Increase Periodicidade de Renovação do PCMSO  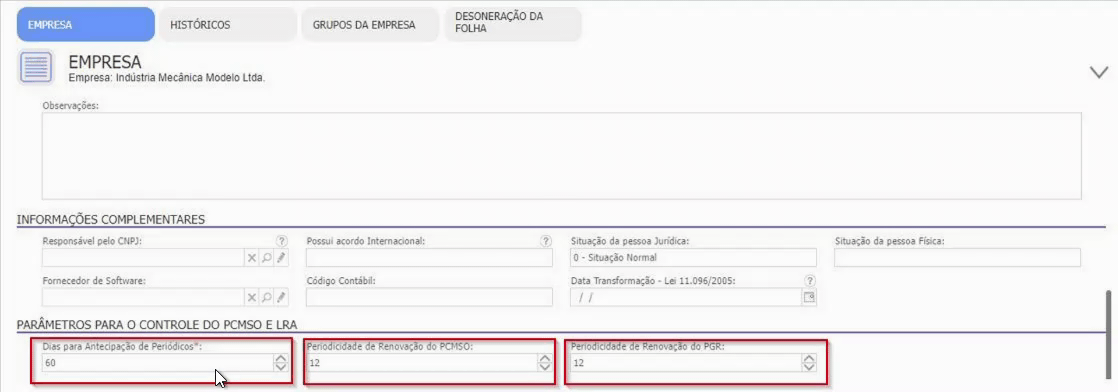(545, 359)
